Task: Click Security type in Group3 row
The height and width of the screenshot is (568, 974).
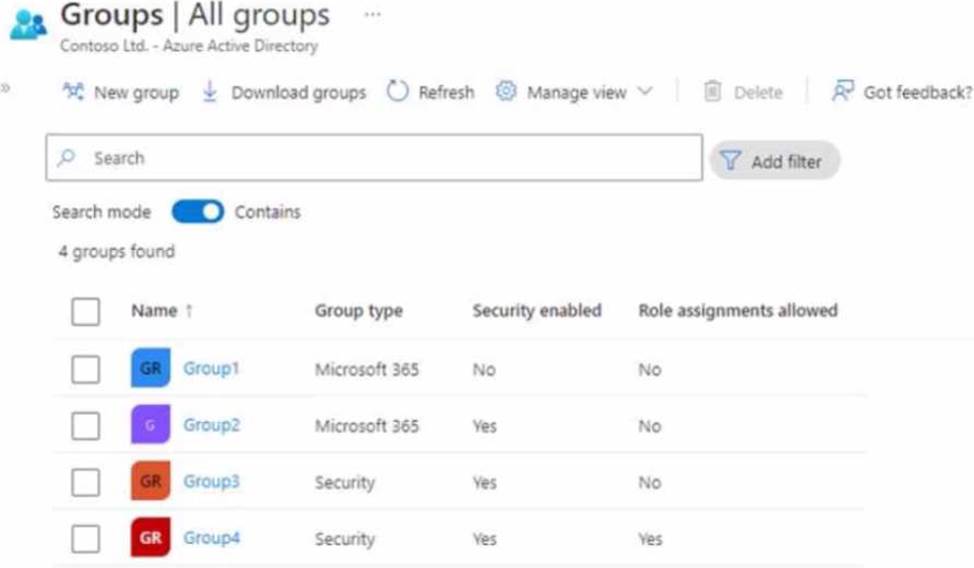Action: [x=345, y=483]
